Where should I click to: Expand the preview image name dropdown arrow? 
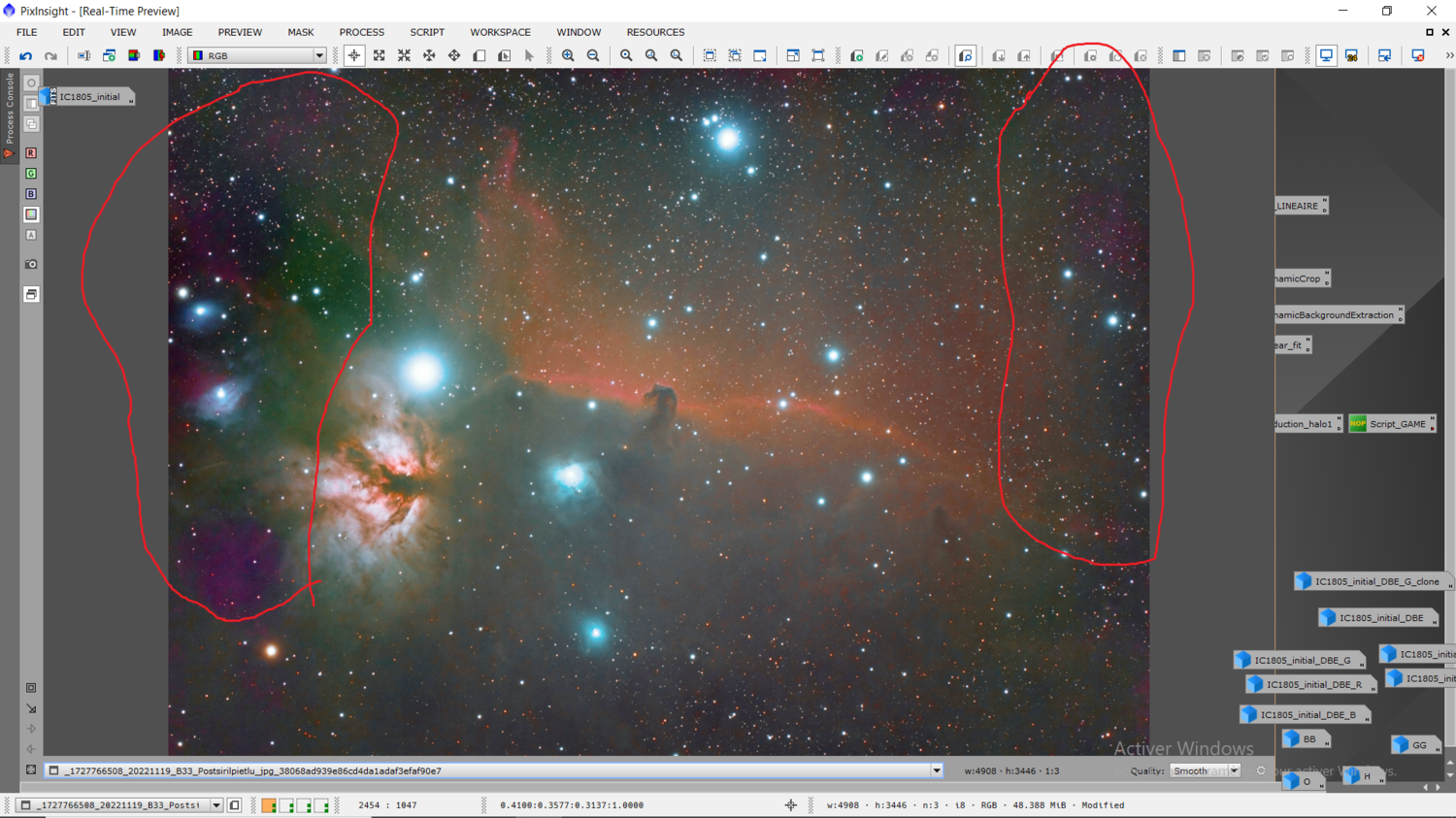pos(937,771)
